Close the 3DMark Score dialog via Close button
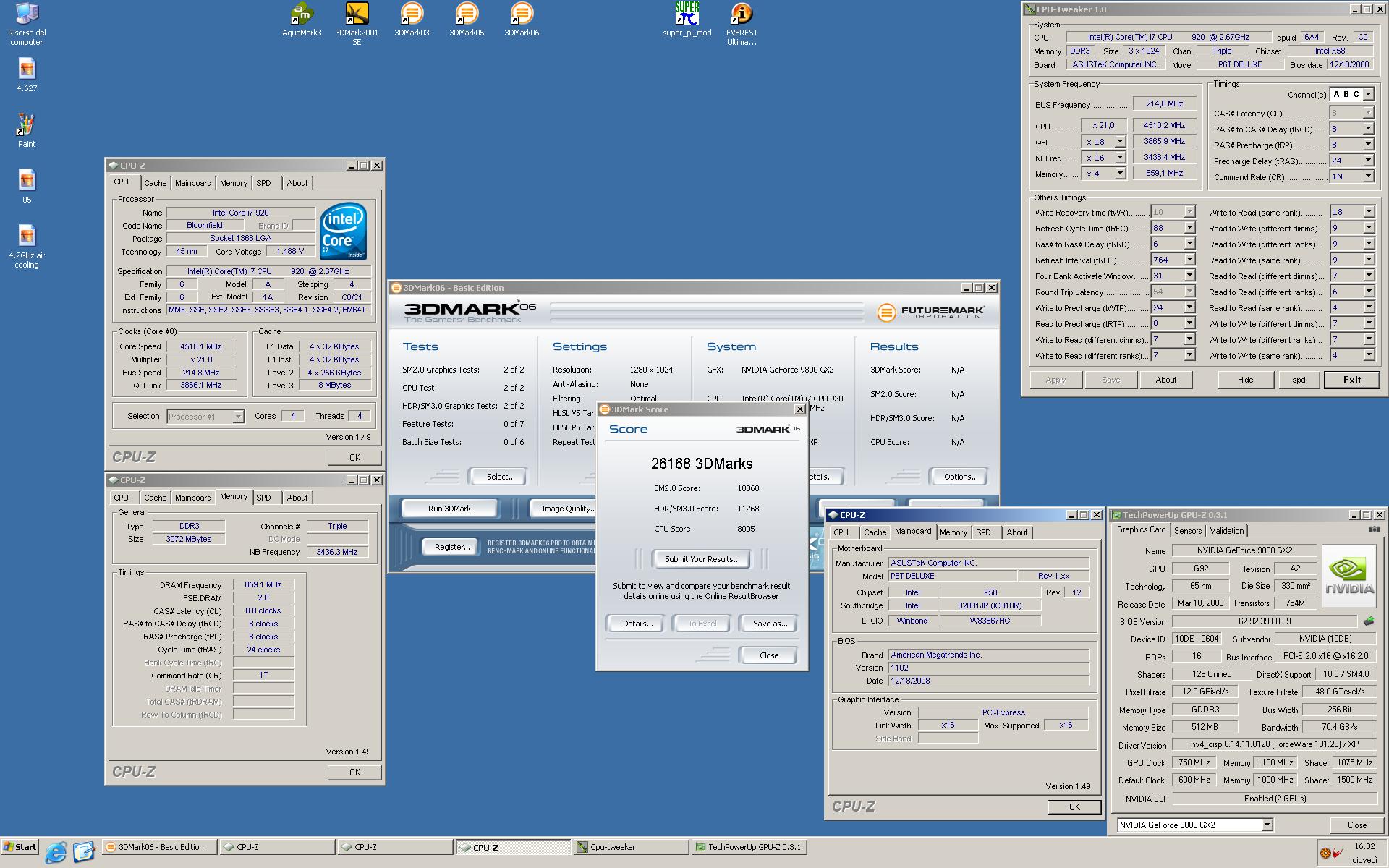This screenshot has height=868, width=1389. pyautogui.click(x=768, y=655)
